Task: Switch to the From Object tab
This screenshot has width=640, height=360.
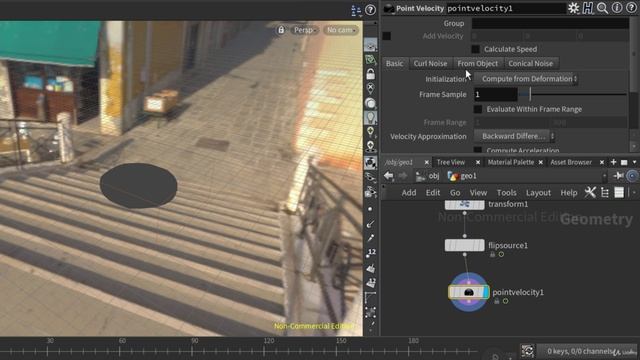Action: 478,63
